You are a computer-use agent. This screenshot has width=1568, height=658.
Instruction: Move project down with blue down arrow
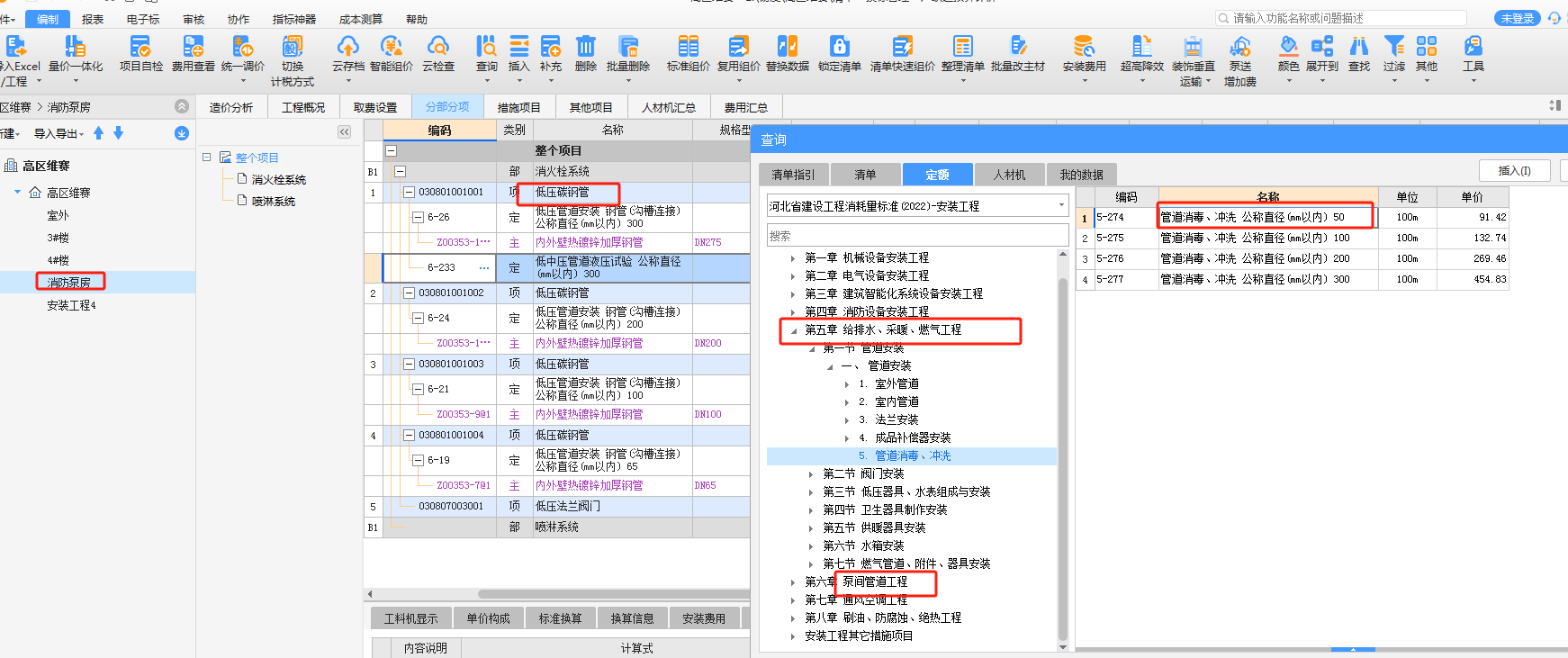coord(118,133)
